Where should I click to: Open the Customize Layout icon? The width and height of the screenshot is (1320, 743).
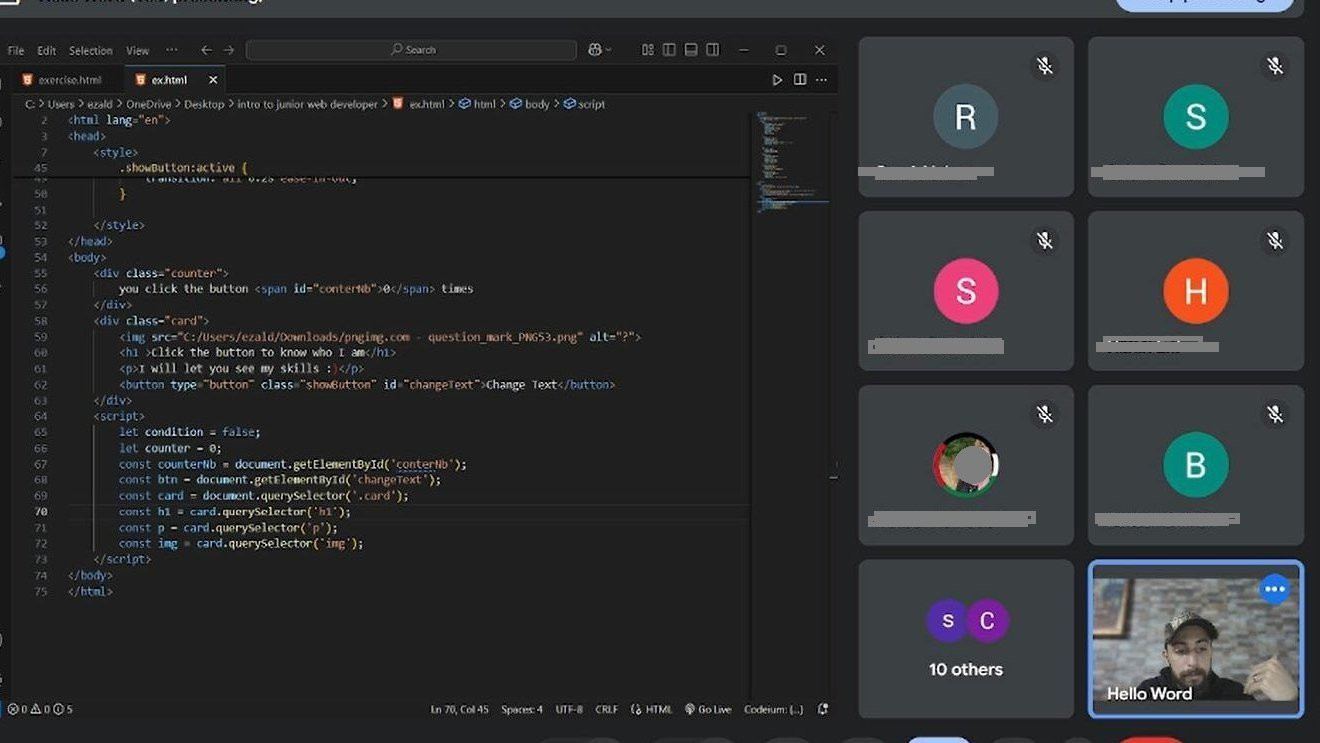[648, 50]
